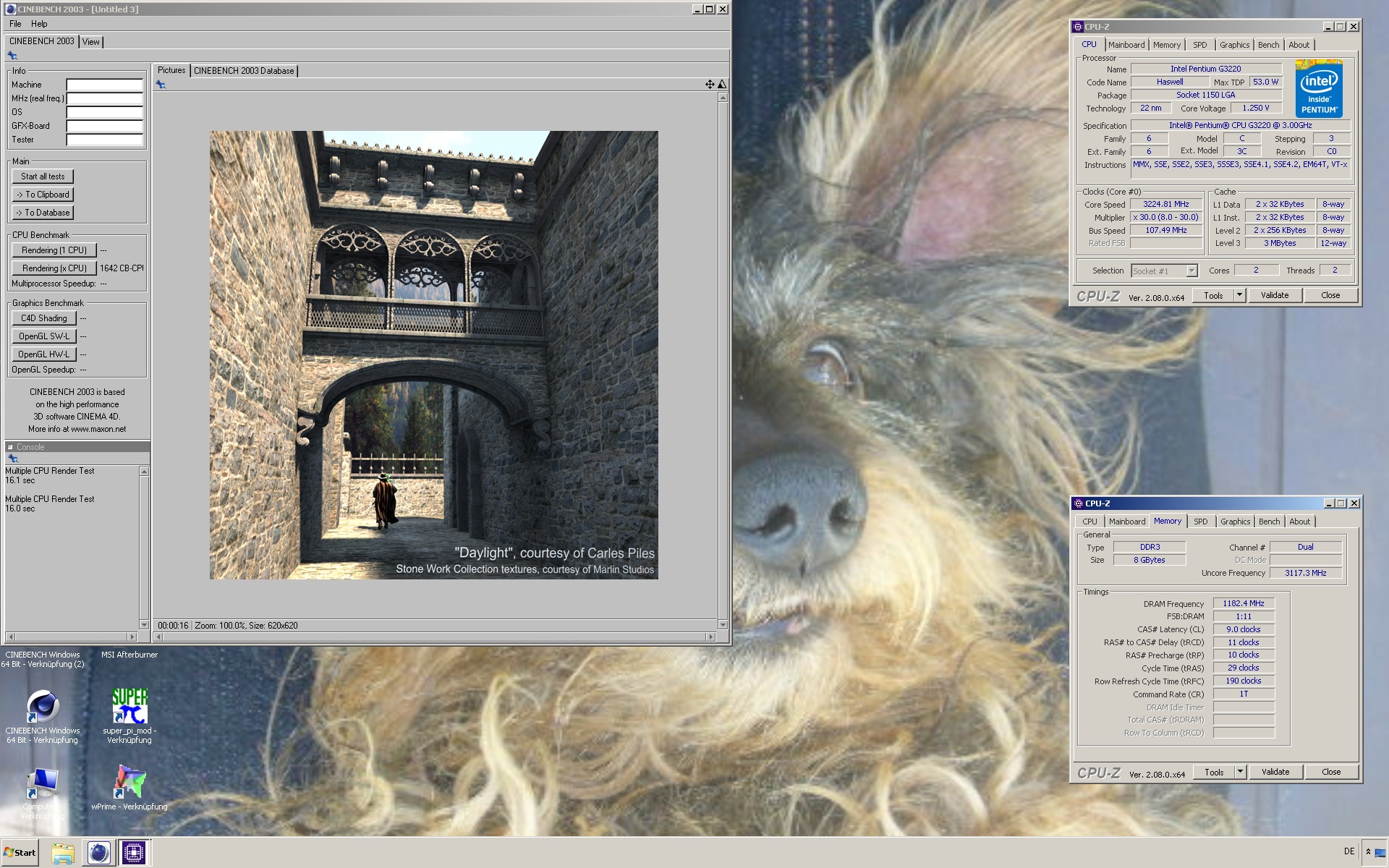Collapse the Console panel header toggle

[x=10, y=447]
